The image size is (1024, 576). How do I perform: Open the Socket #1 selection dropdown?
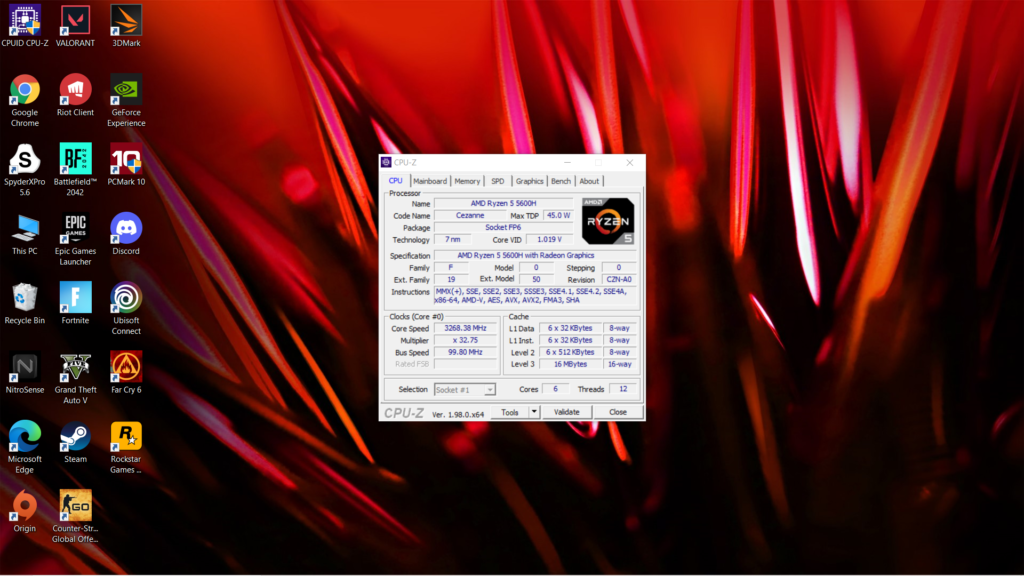point(464,390)
